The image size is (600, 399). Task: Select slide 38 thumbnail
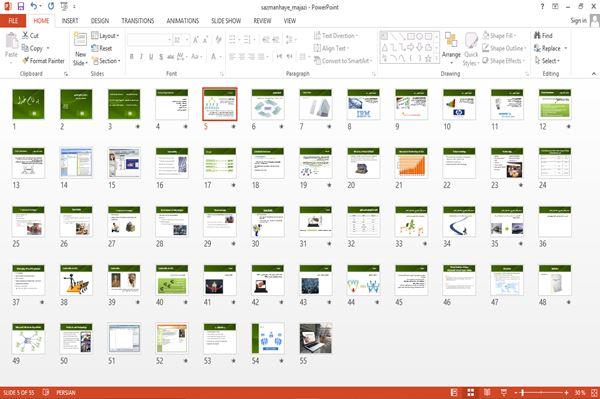[x=76, y=280]
